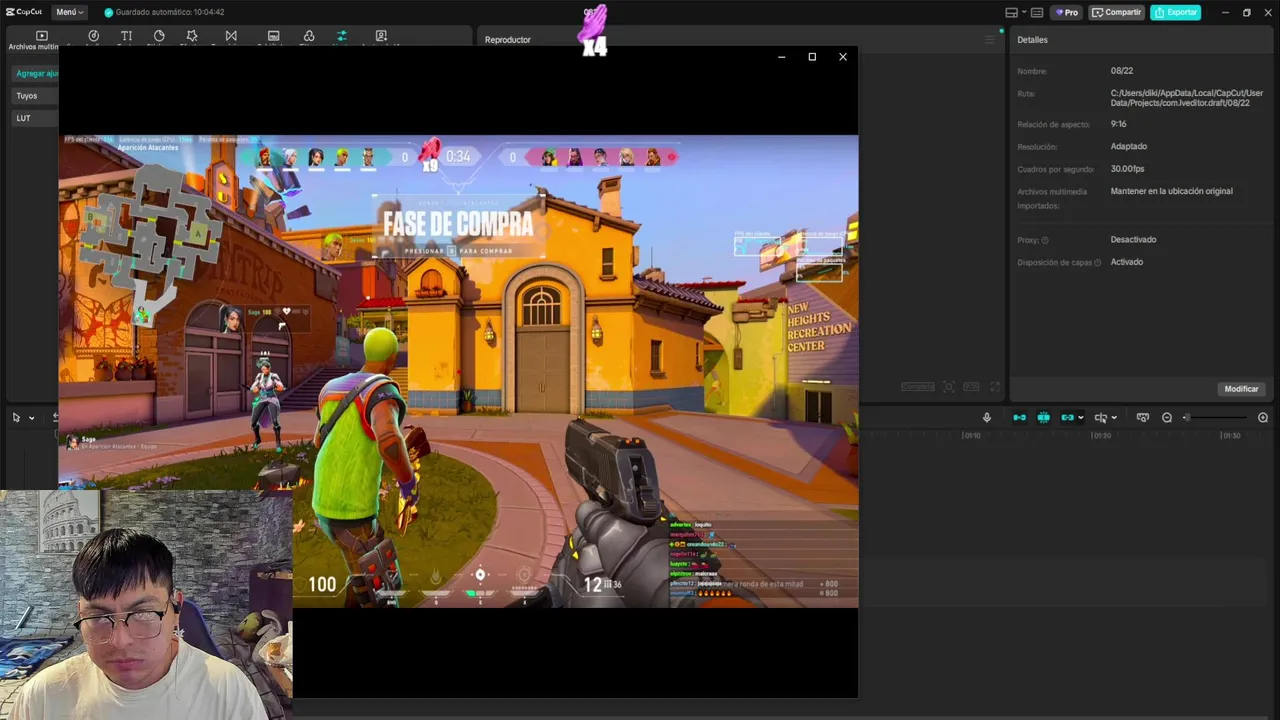Click the Ruta file path text

click(x=1186, y=98)
